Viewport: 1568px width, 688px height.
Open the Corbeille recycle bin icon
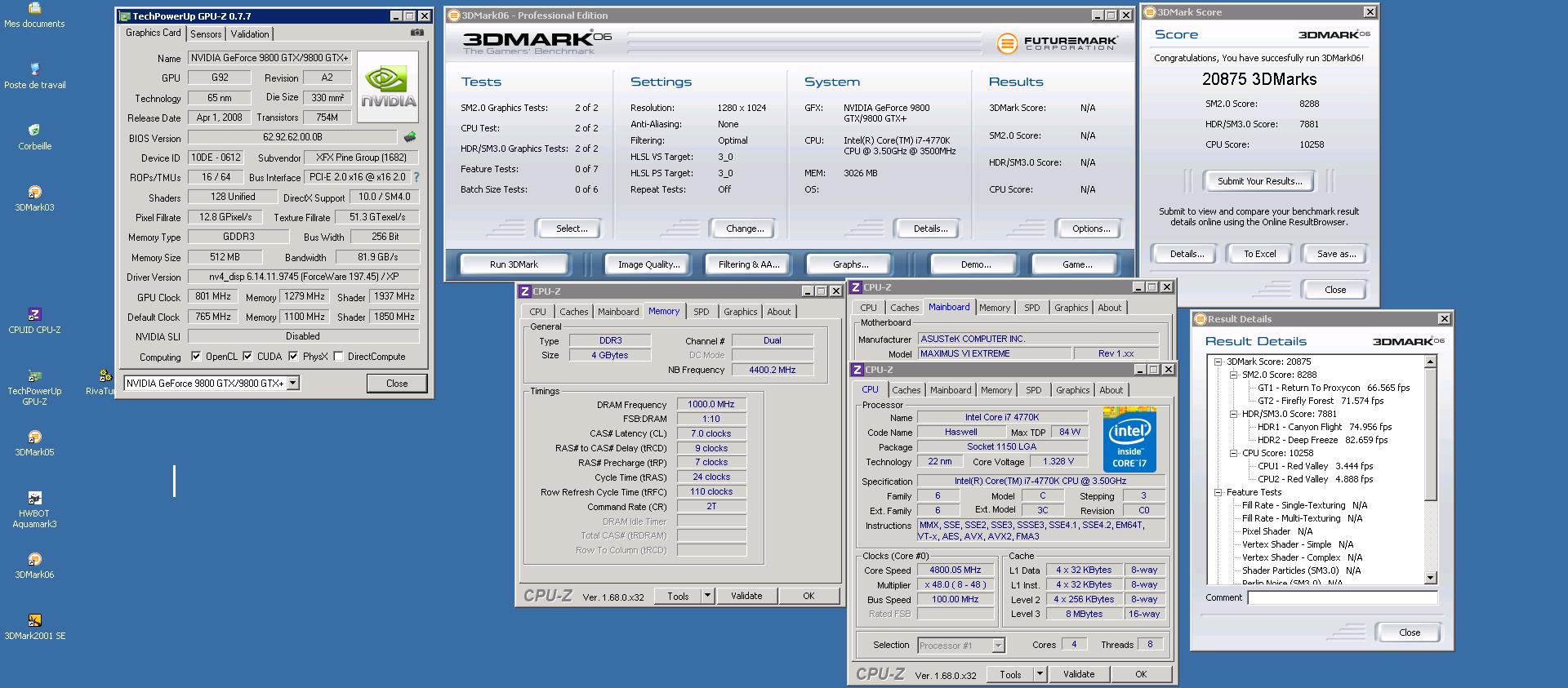tap(34, 137)
